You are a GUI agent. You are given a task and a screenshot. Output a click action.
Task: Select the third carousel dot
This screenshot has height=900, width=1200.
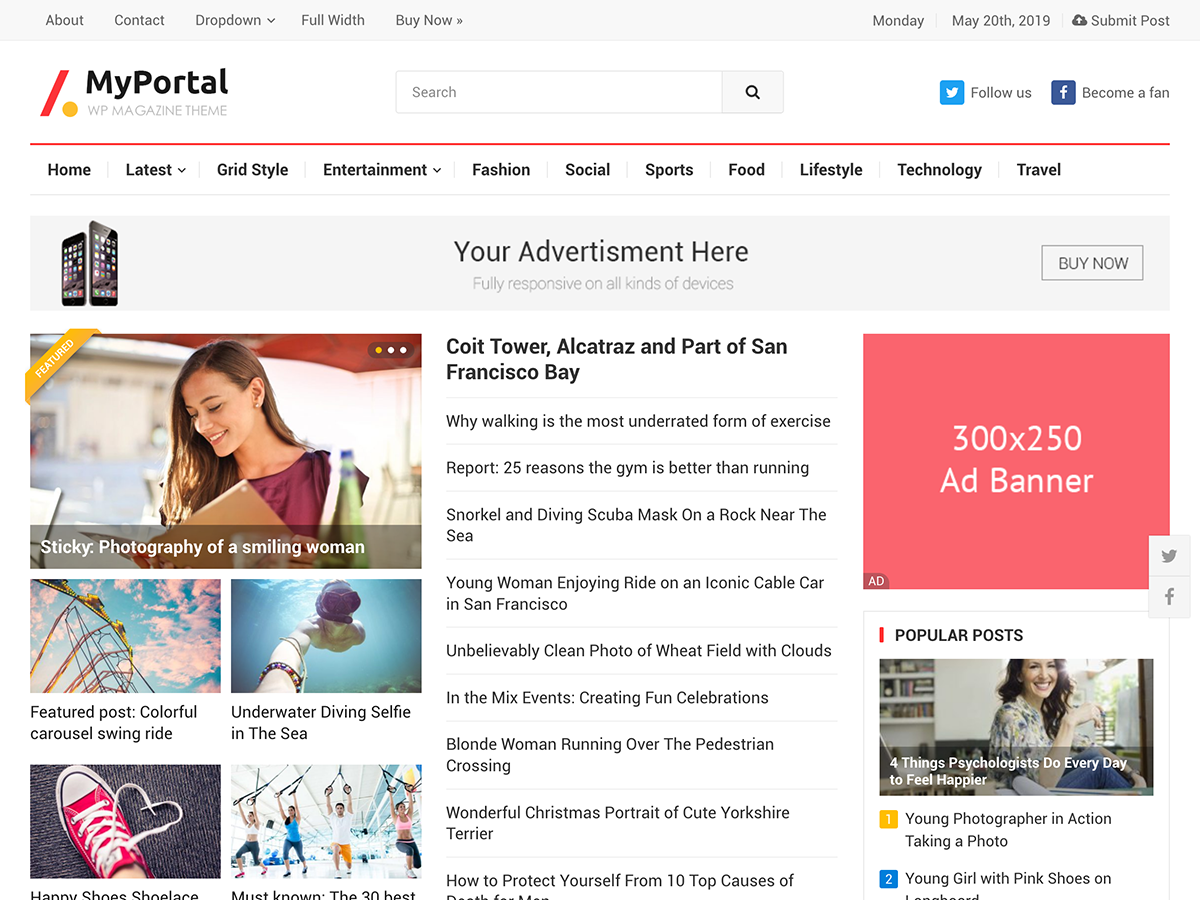pos(403,350)
